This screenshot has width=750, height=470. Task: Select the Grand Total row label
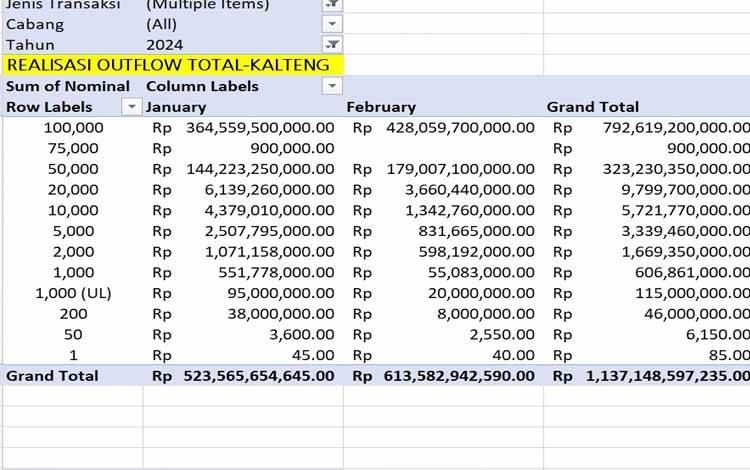point(52,376)
